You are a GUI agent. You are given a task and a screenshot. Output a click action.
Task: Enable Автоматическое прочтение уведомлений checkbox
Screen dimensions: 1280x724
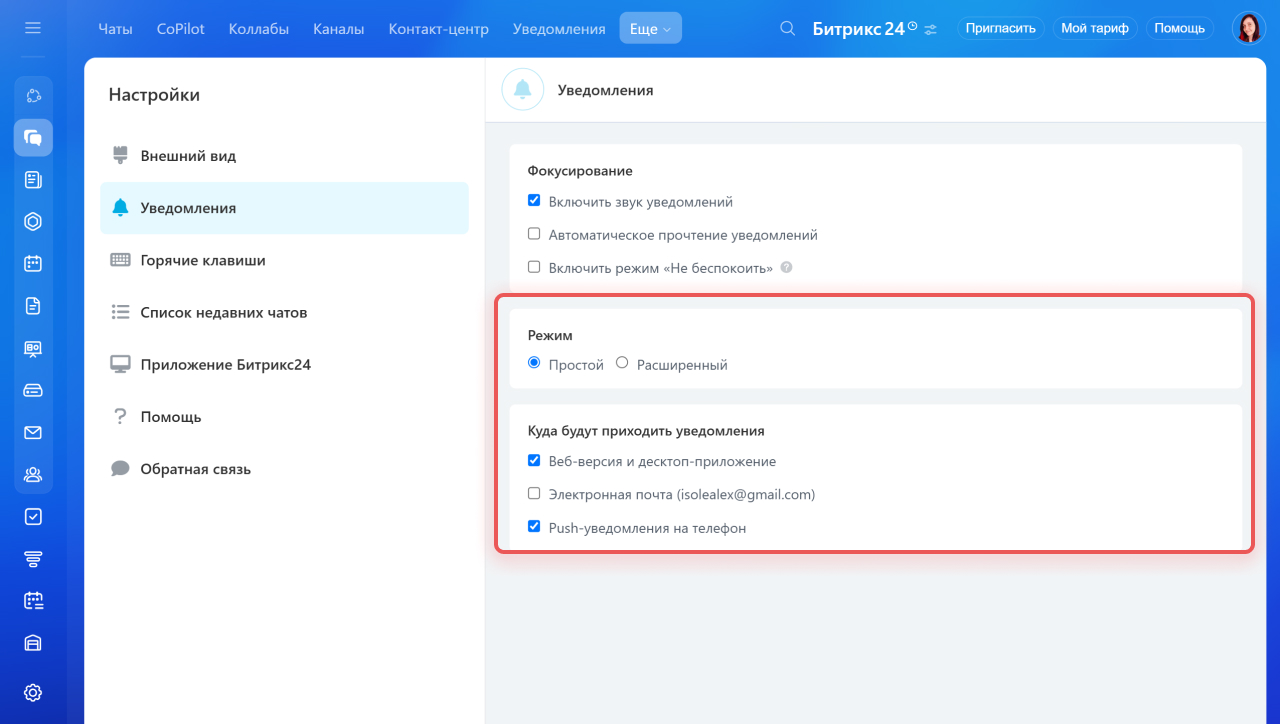click(x=534, y=234)
